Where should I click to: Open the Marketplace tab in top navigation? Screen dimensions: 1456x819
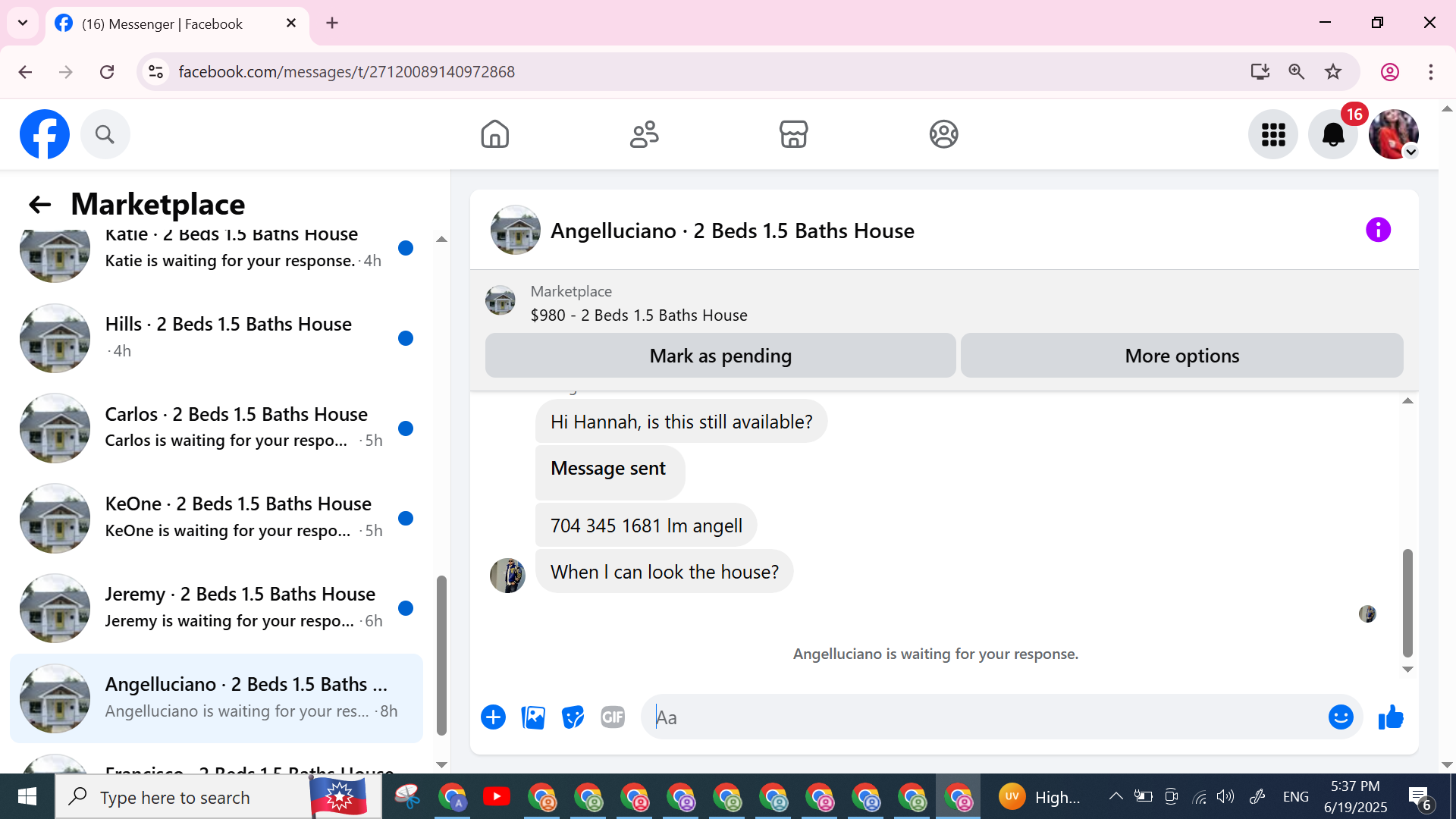point(794,134)
